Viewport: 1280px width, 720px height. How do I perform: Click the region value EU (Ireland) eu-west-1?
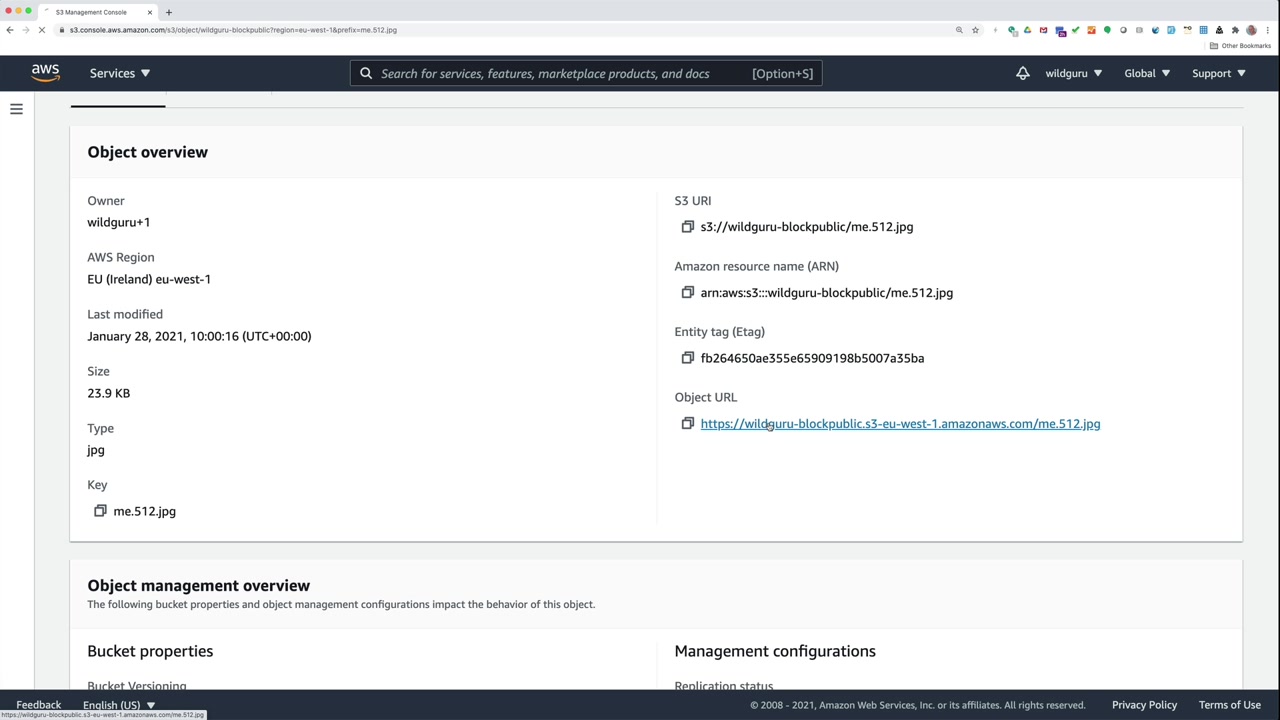(149, 279)
